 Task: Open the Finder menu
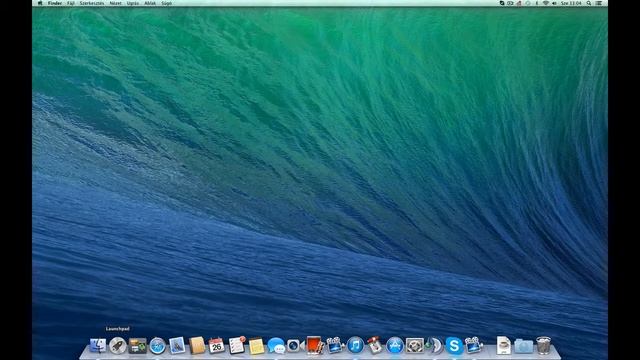click(55, 3)
